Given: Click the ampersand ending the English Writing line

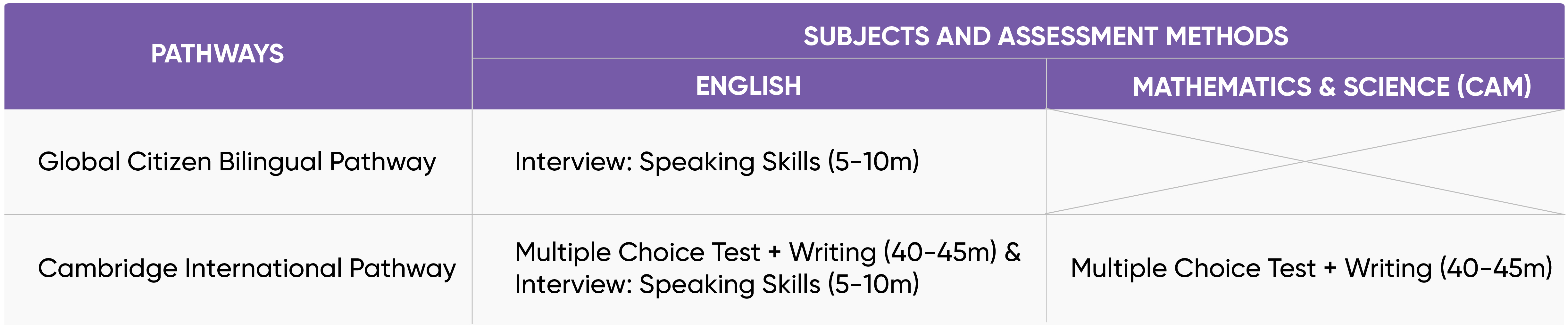Looking at the screenshot, I should coord(1012,252).
